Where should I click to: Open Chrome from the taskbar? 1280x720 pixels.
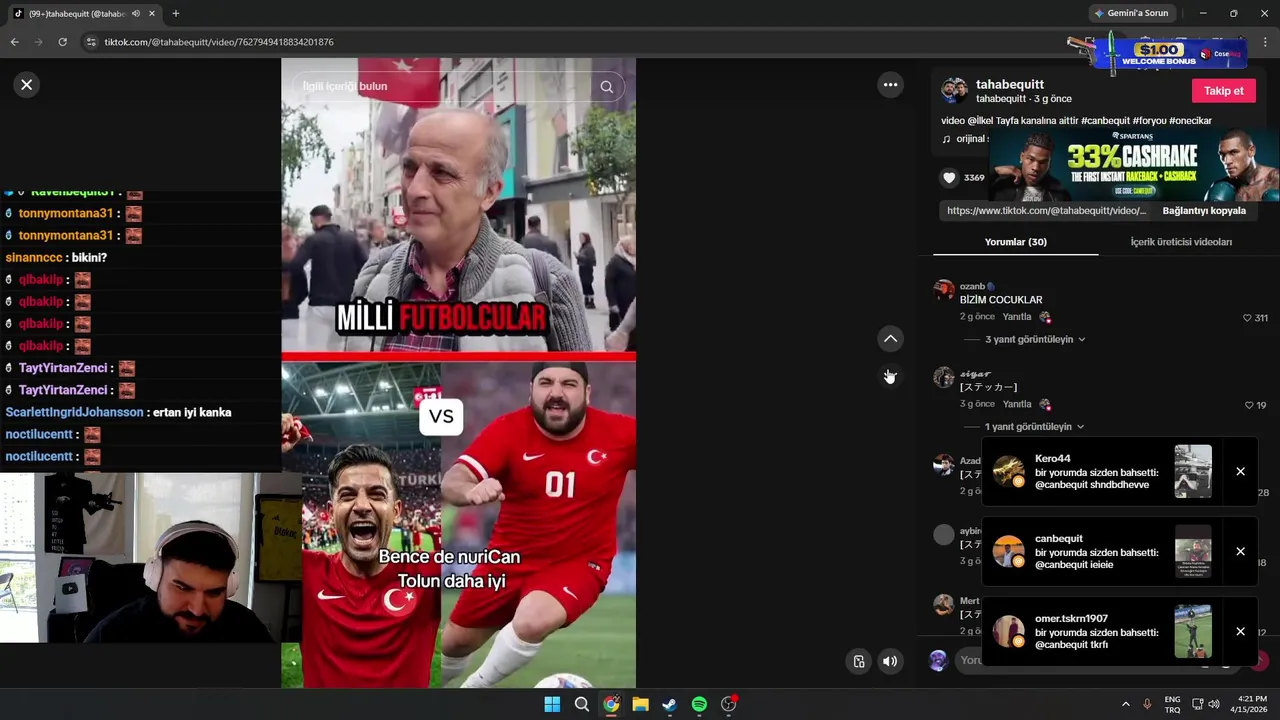coord(611,704)
